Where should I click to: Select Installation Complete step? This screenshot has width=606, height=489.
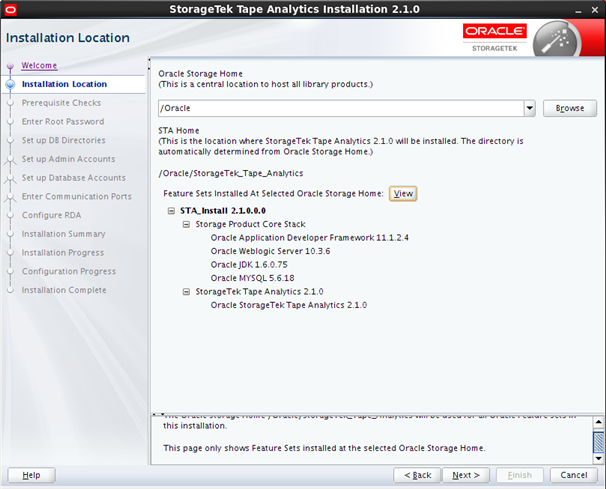[x=64, y=290]
